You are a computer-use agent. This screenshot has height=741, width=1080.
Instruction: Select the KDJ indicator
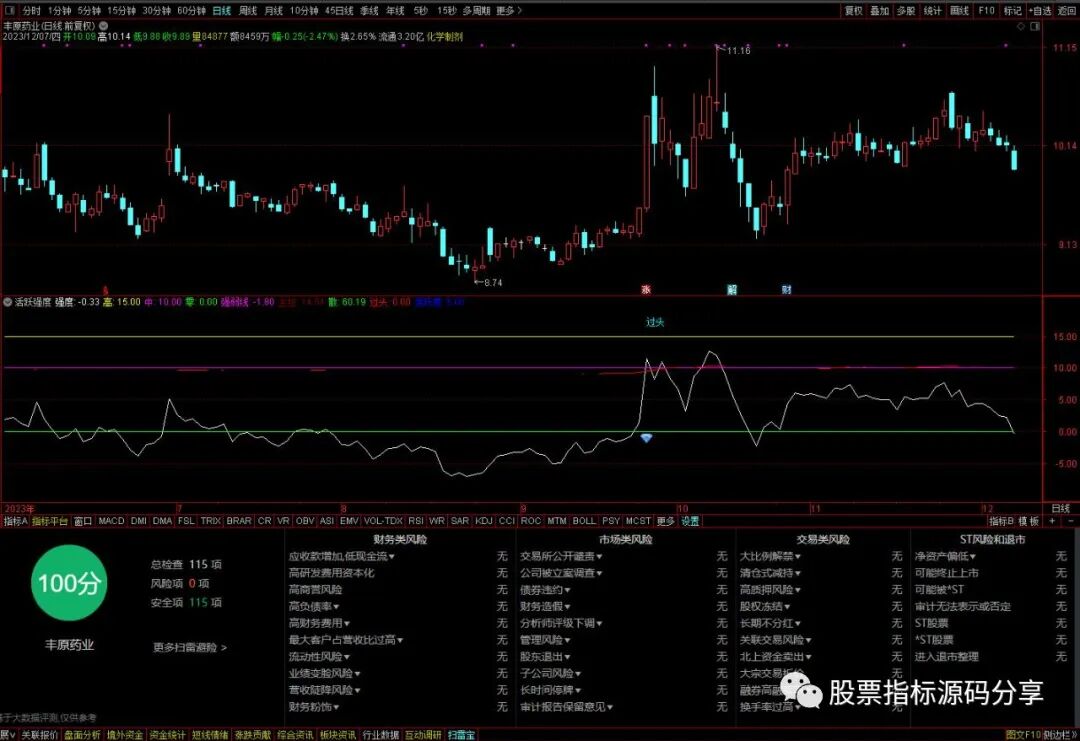[484, 521]
